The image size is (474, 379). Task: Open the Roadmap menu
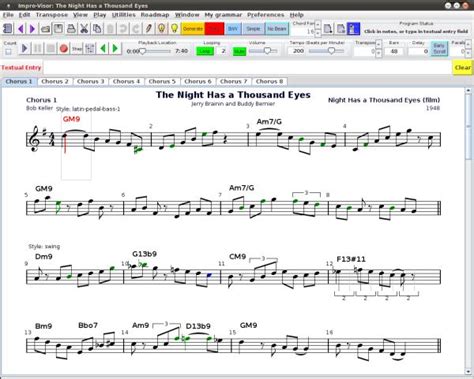[x=155, y=15]
